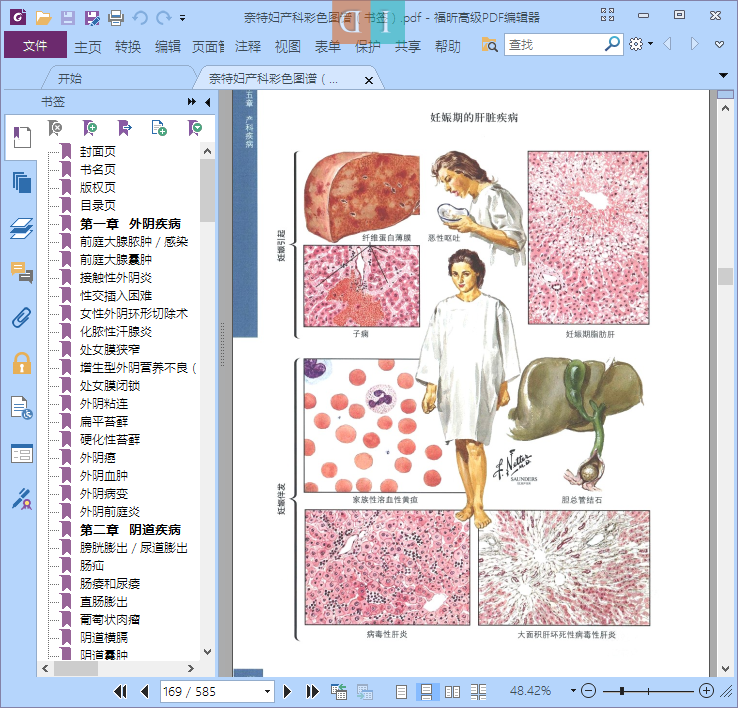Open the 视图 ribbon tab
This screenshot has width=738, height=708.
(288, 46)
